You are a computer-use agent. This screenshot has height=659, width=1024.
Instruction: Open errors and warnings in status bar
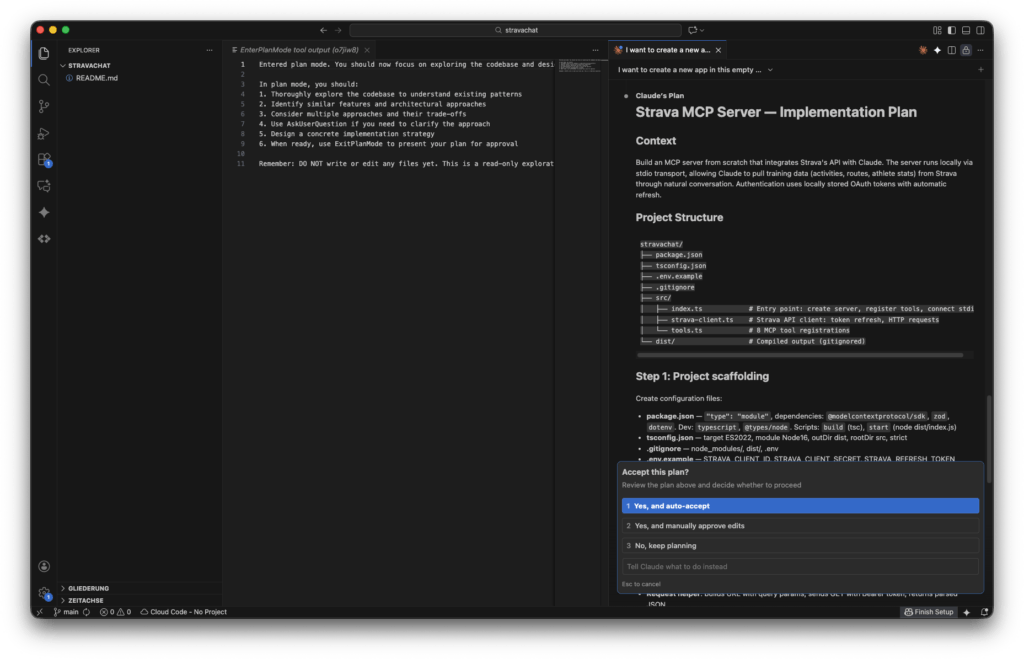click(x=115, y=613)
